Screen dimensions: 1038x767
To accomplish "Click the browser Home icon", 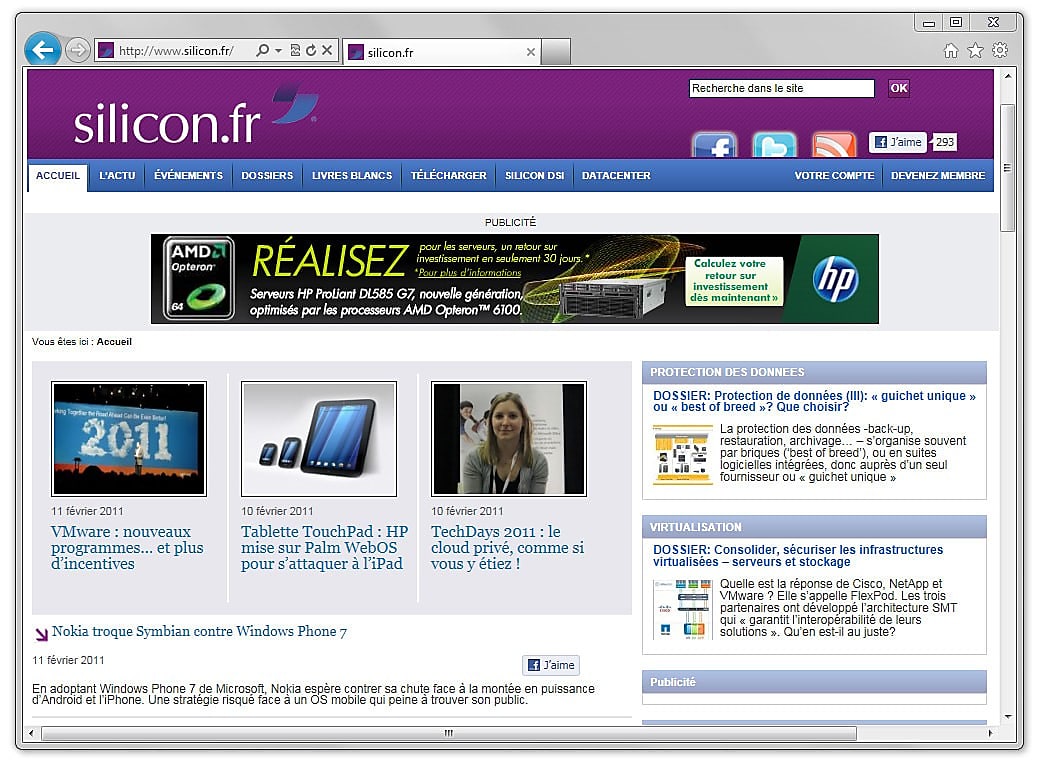I will [x=951, y=50].
